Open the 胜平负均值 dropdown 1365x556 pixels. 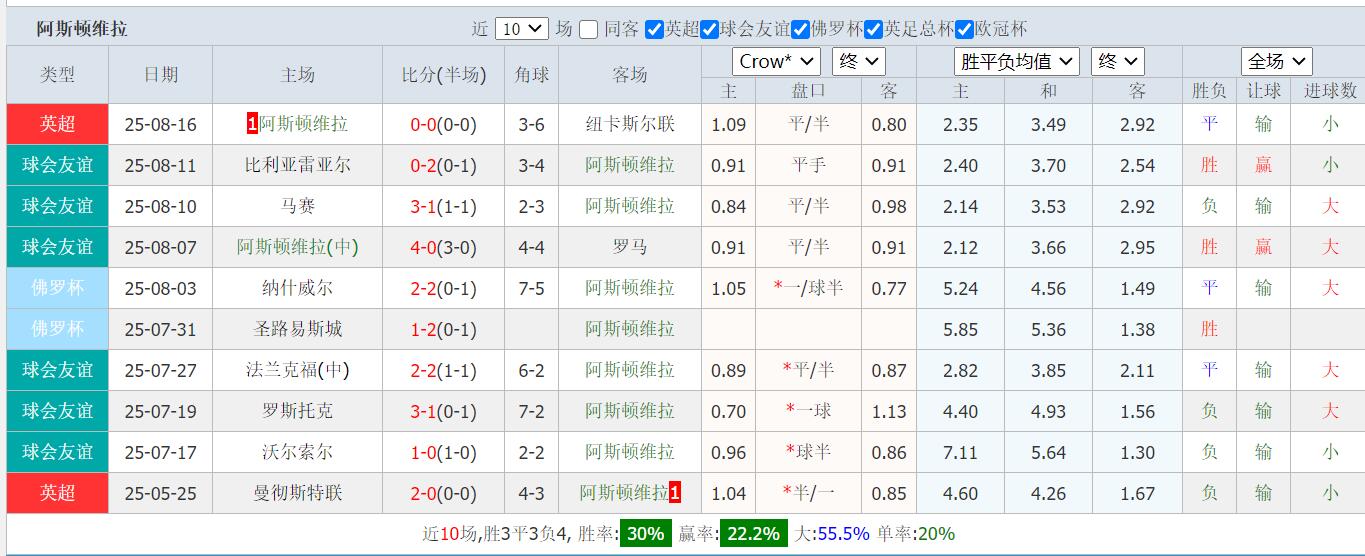(x=1016, y=62)
